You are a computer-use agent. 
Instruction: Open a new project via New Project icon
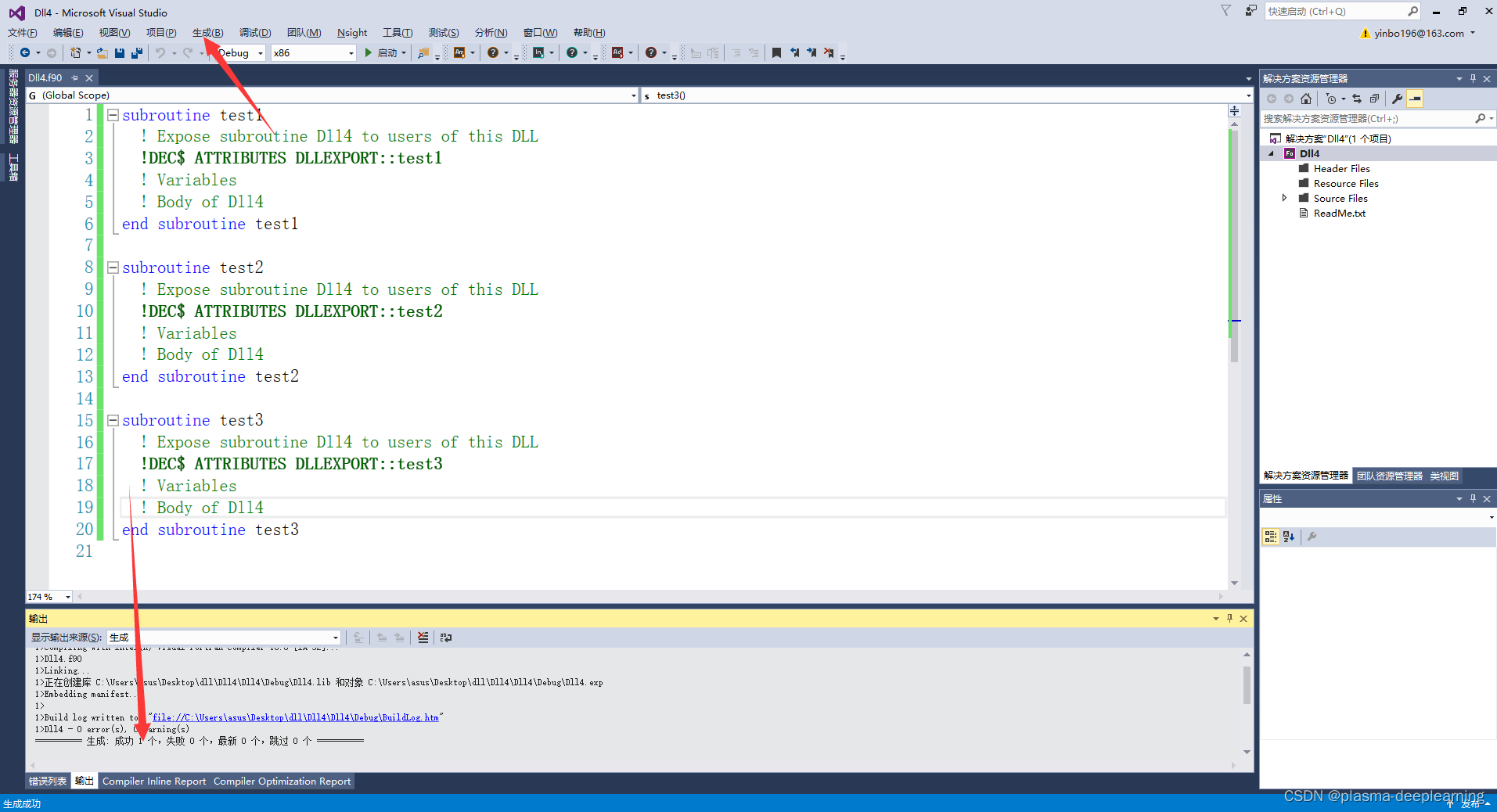76,52
